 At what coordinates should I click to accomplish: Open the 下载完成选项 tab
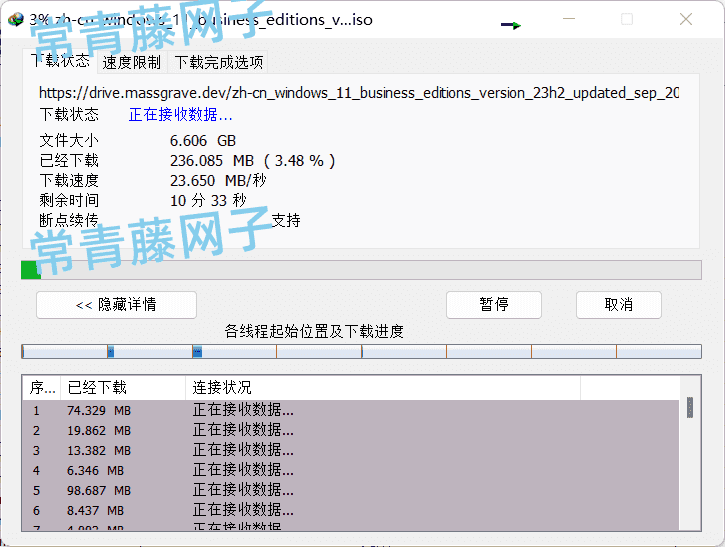[x=219, y=62]
